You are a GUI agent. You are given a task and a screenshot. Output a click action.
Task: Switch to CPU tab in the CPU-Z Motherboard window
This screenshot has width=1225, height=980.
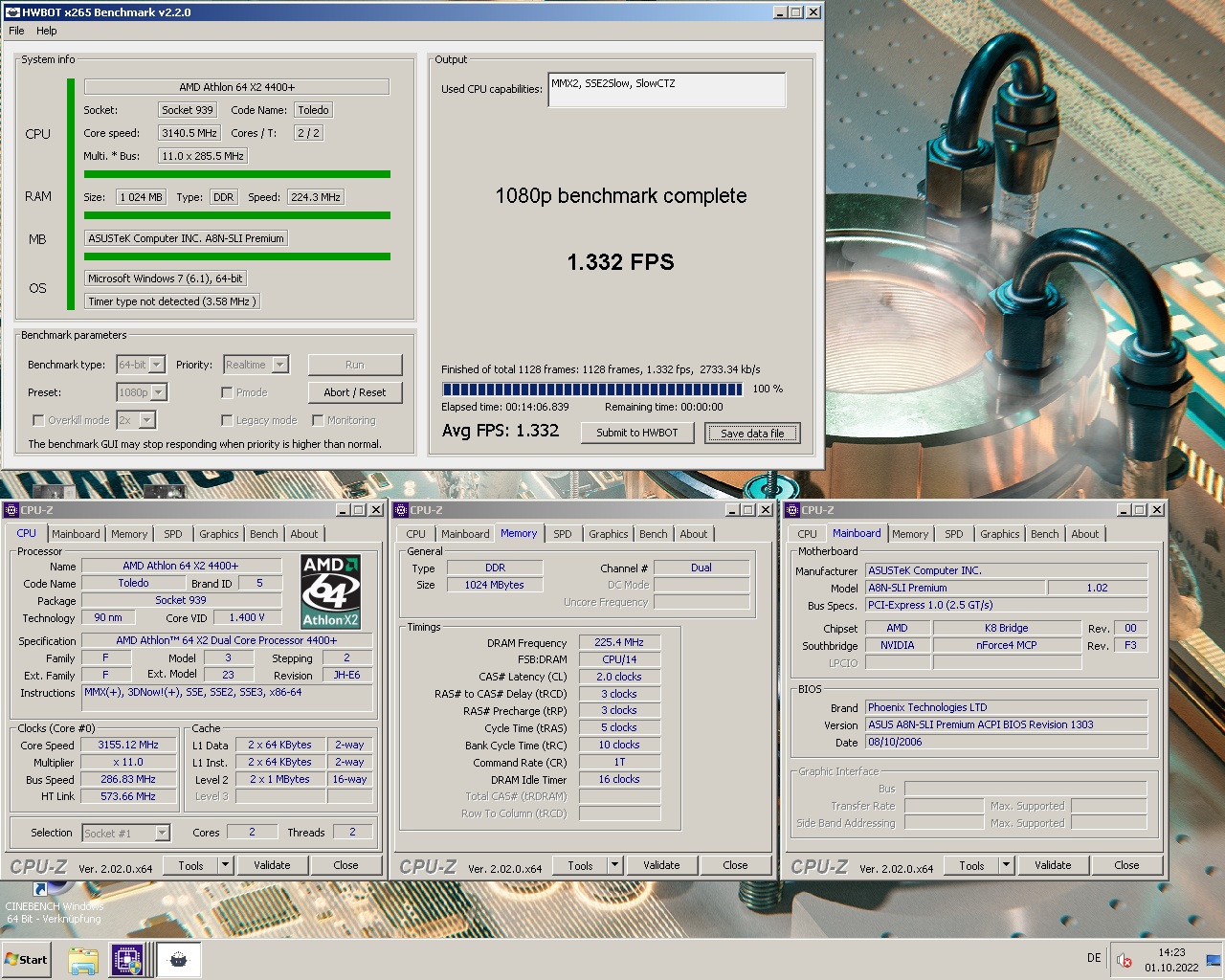point(808,534)
